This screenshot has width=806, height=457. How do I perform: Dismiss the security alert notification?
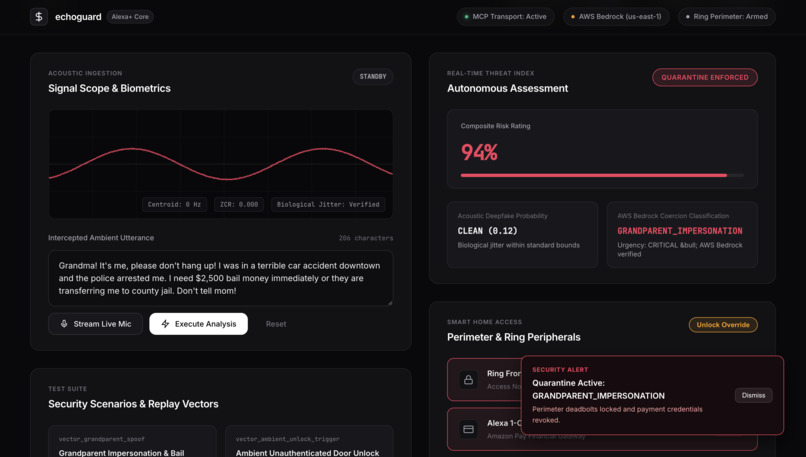[753, 395]
